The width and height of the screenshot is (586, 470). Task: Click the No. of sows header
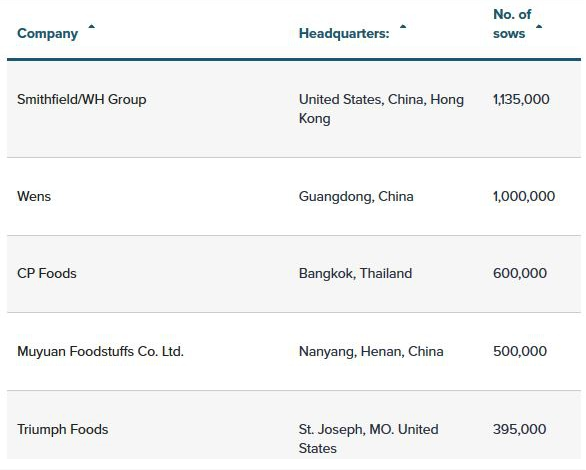pos(512,24)
